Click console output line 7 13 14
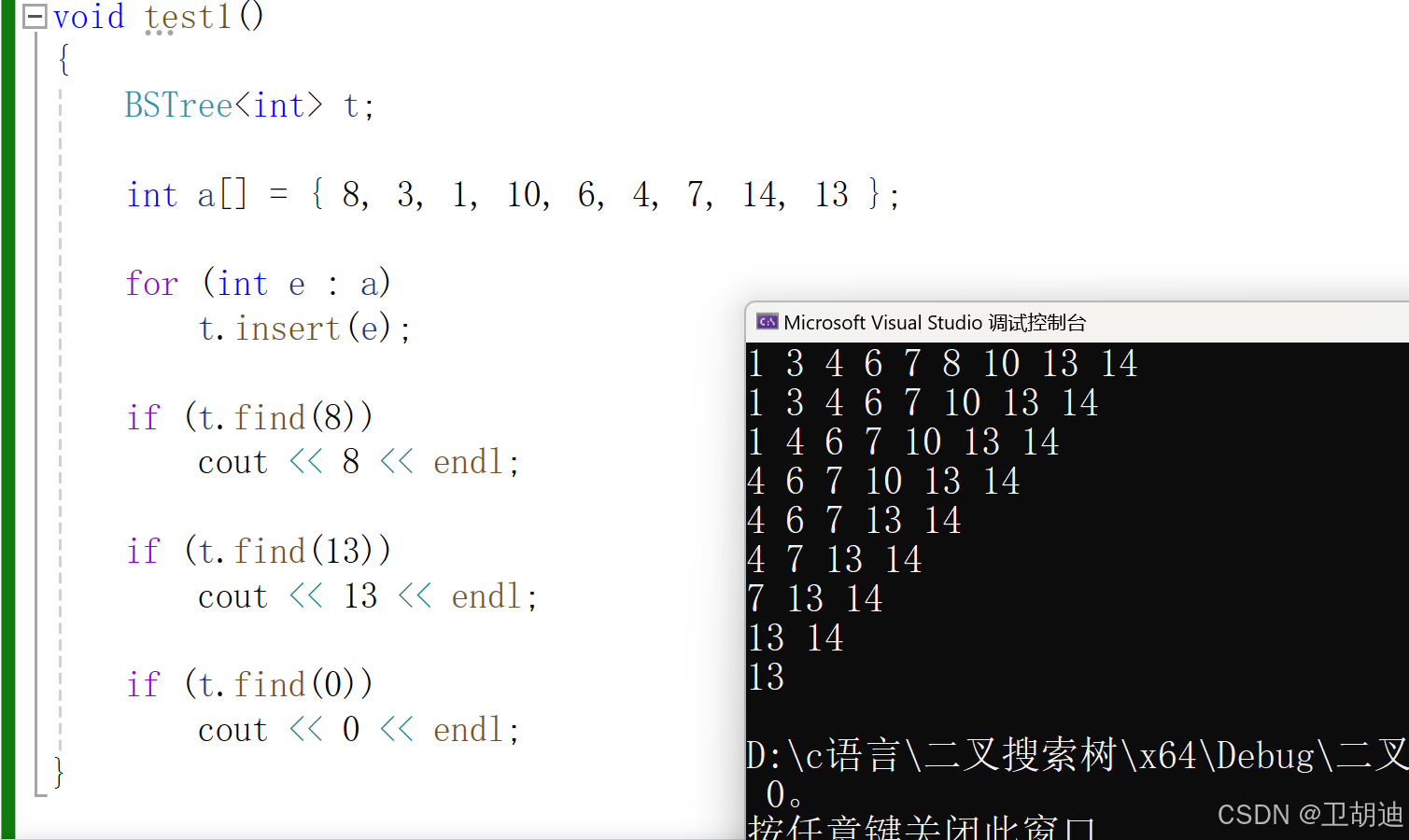 [815, 599]
